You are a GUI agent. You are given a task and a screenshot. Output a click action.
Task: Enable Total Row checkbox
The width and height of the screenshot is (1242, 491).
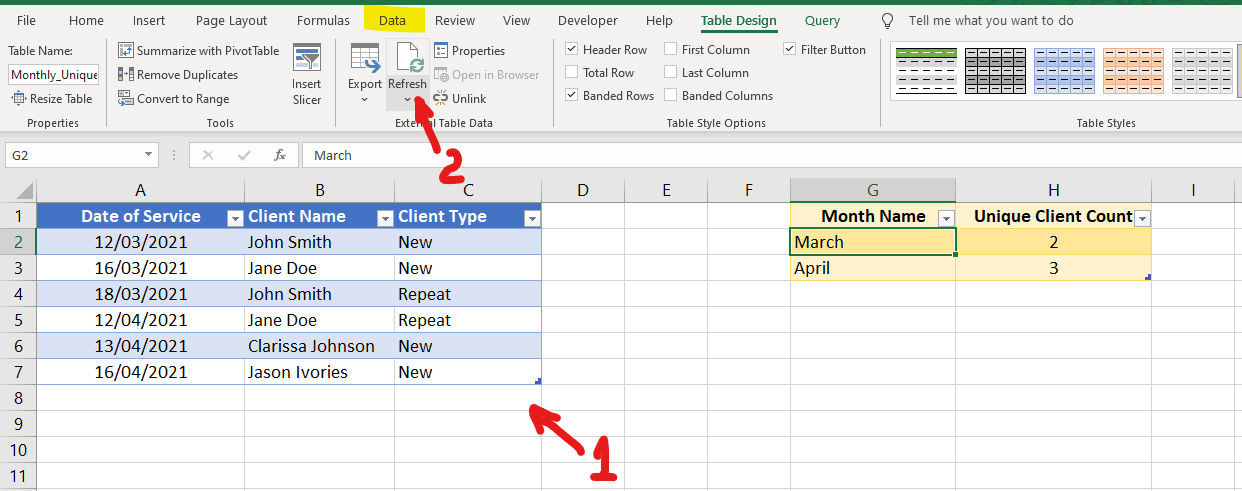point(571,72)
